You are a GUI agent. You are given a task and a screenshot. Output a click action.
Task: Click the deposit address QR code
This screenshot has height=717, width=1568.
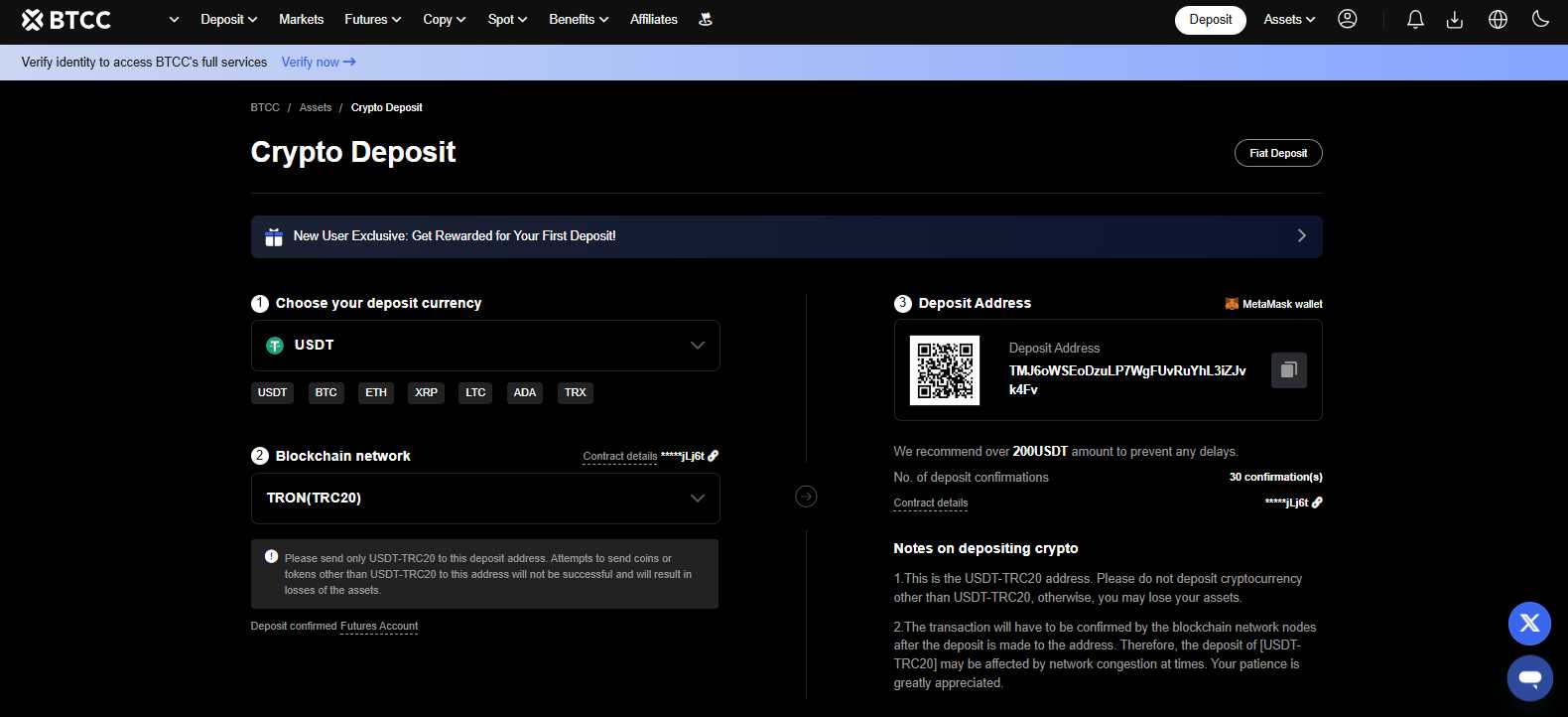pyautogui.click(x=945, y=369)
